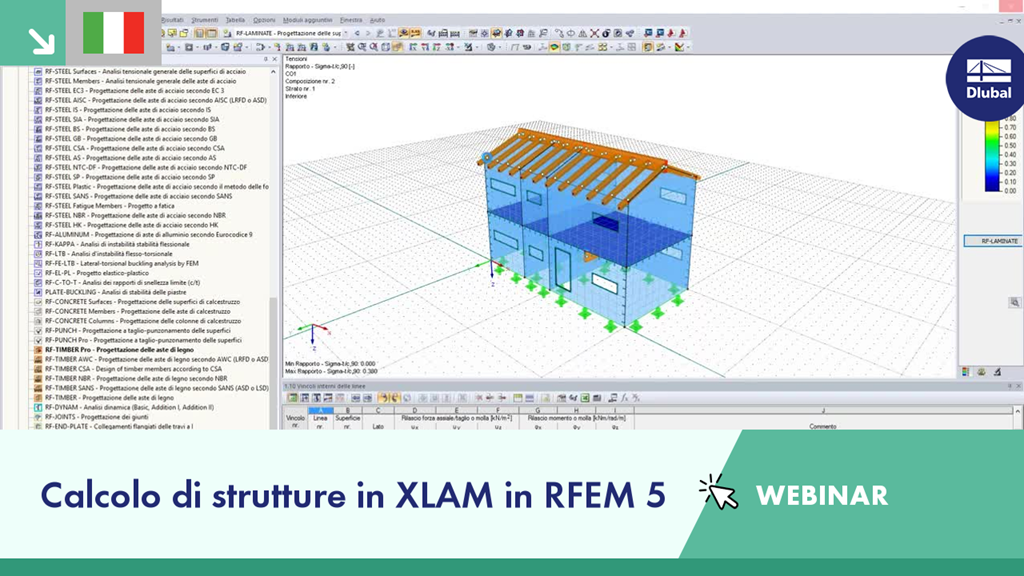Open the Tabella menu
The width and height of the screenshot is (1024, 576).
coord(235,20)
